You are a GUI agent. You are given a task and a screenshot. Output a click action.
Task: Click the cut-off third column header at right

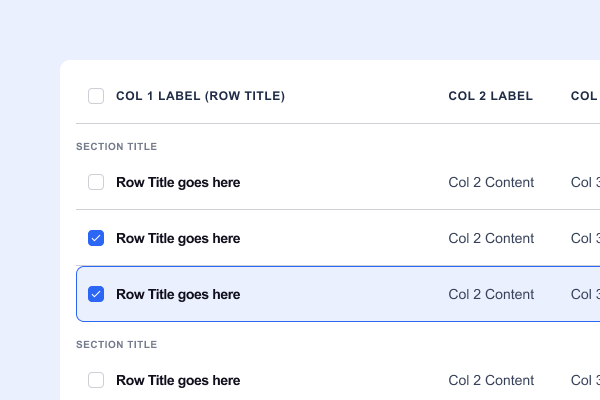click(x=585, y=96)
